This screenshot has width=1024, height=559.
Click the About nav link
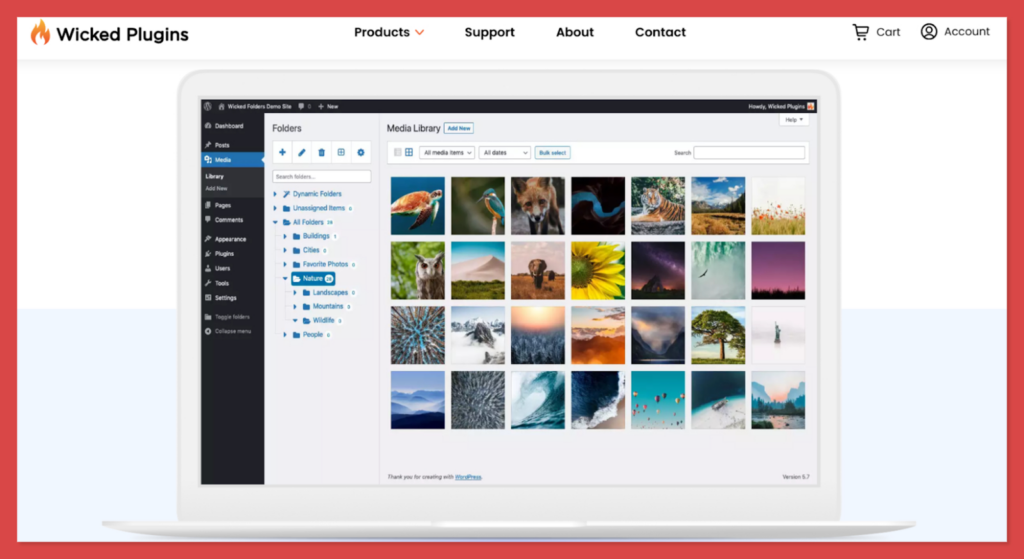(x=575, y=32)
